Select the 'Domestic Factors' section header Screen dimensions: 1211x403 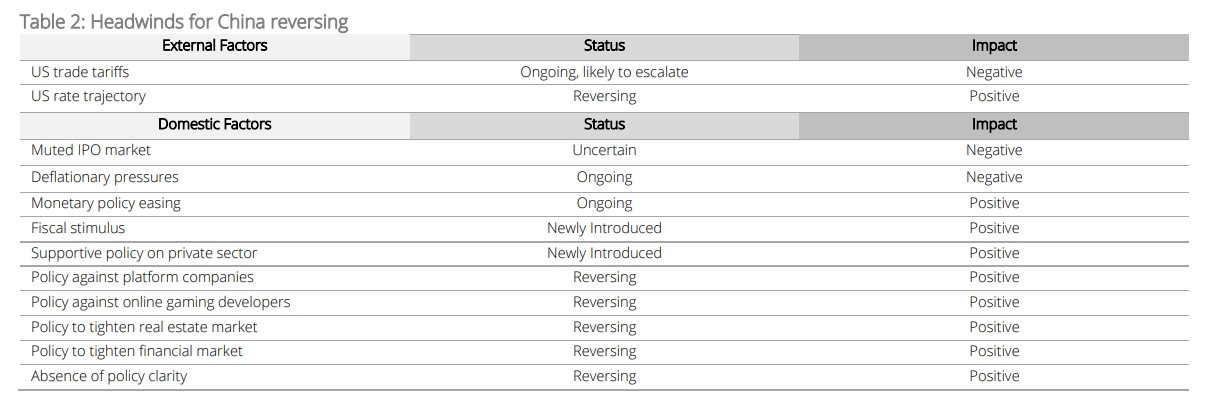pyautogui.click(x=215, y=124)
